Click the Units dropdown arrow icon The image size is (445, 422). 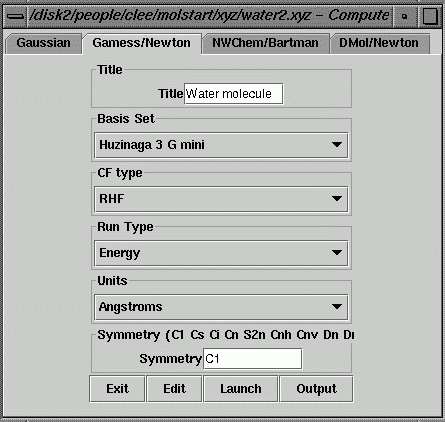337,307
